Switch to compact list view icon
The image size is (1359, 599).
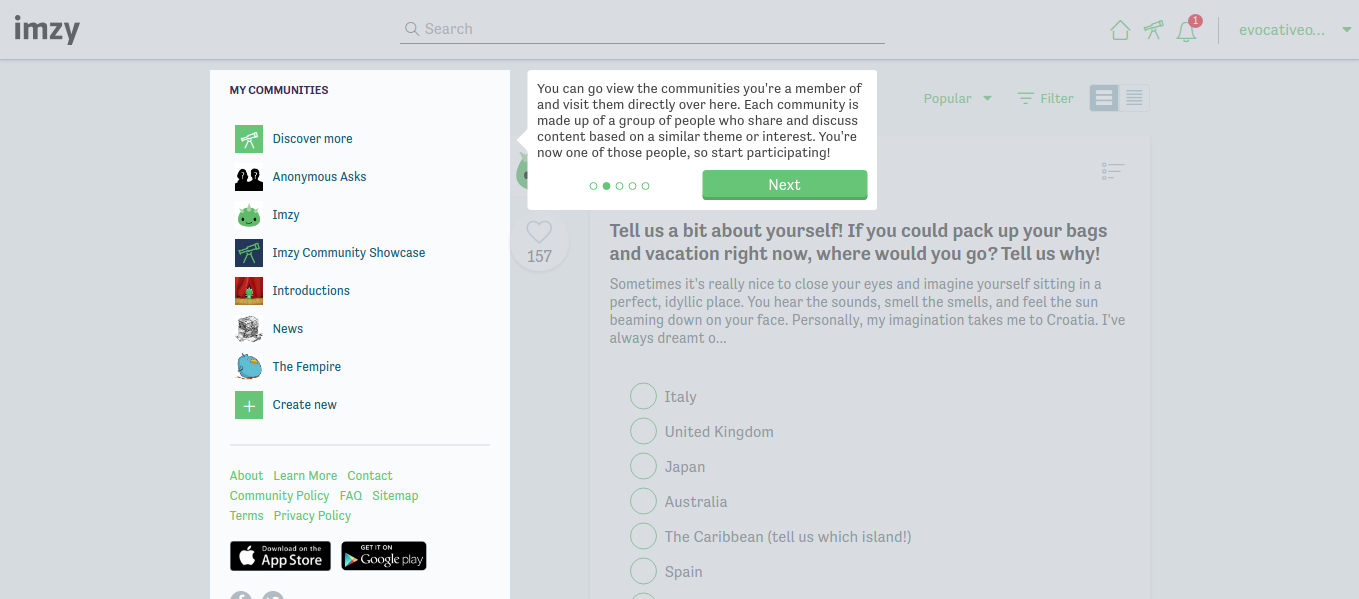point(1134,98)
